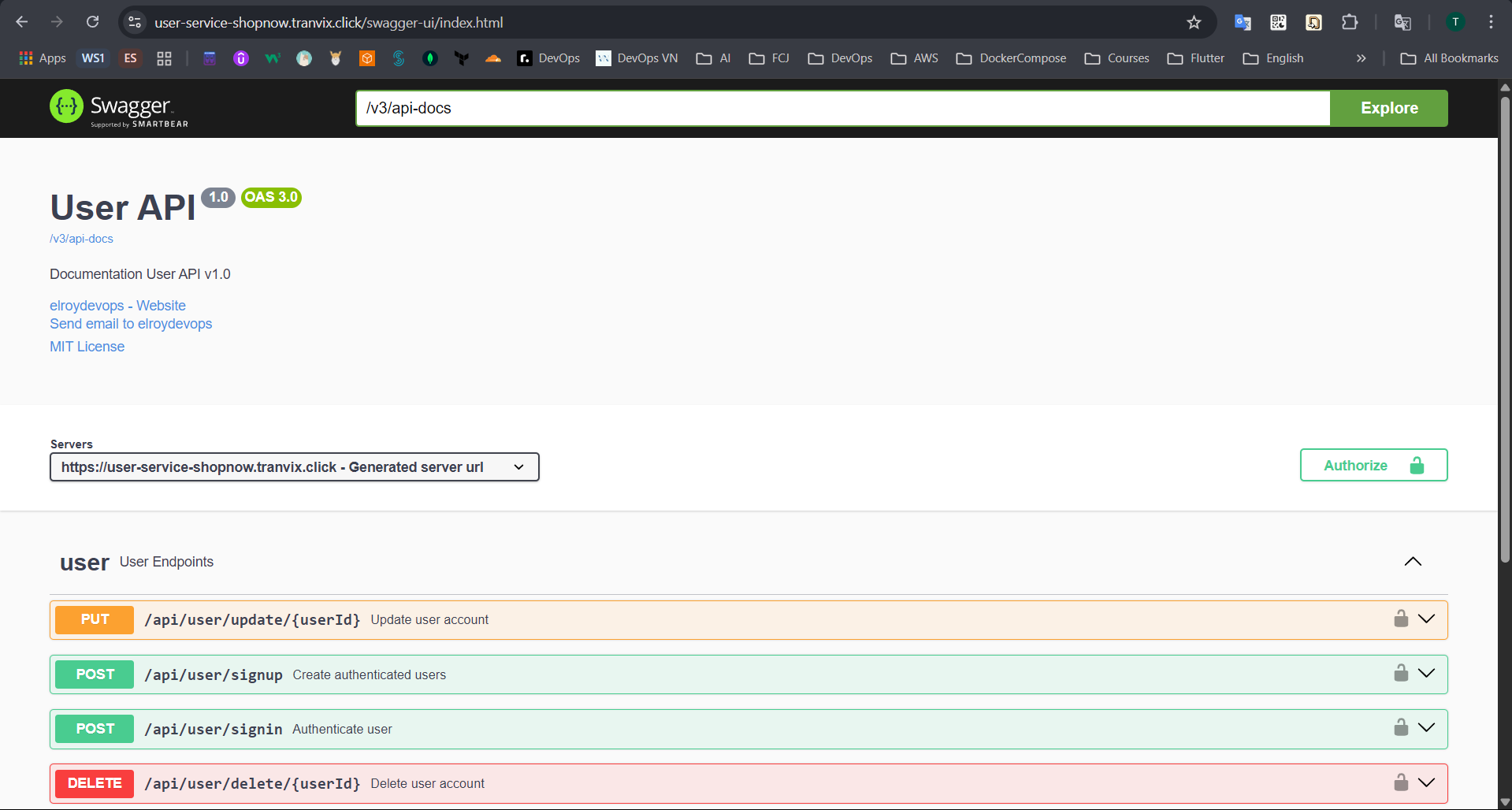
Task: Open the DevOps VN bookmark folder
Action: 637,58
